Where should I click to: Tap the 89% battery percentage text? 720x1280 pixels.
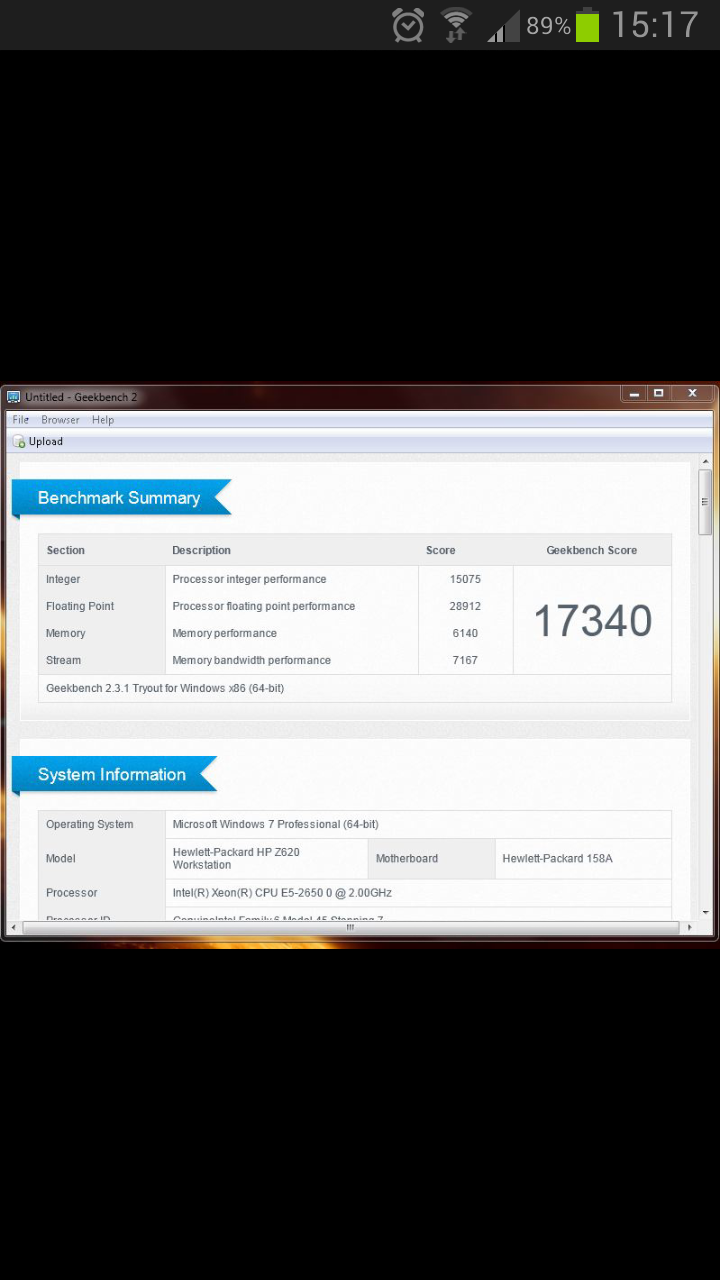click(548, 26)
